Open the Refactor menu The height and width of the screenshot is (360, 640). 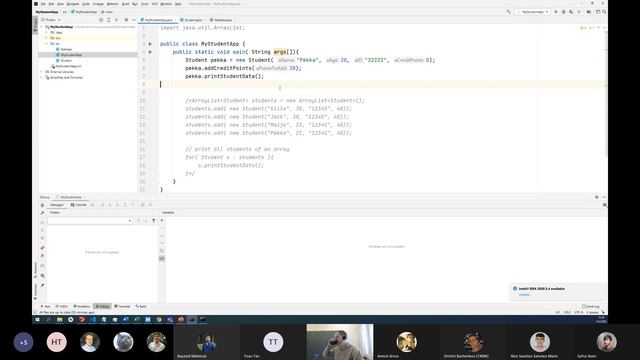click(x=112, y=4)
